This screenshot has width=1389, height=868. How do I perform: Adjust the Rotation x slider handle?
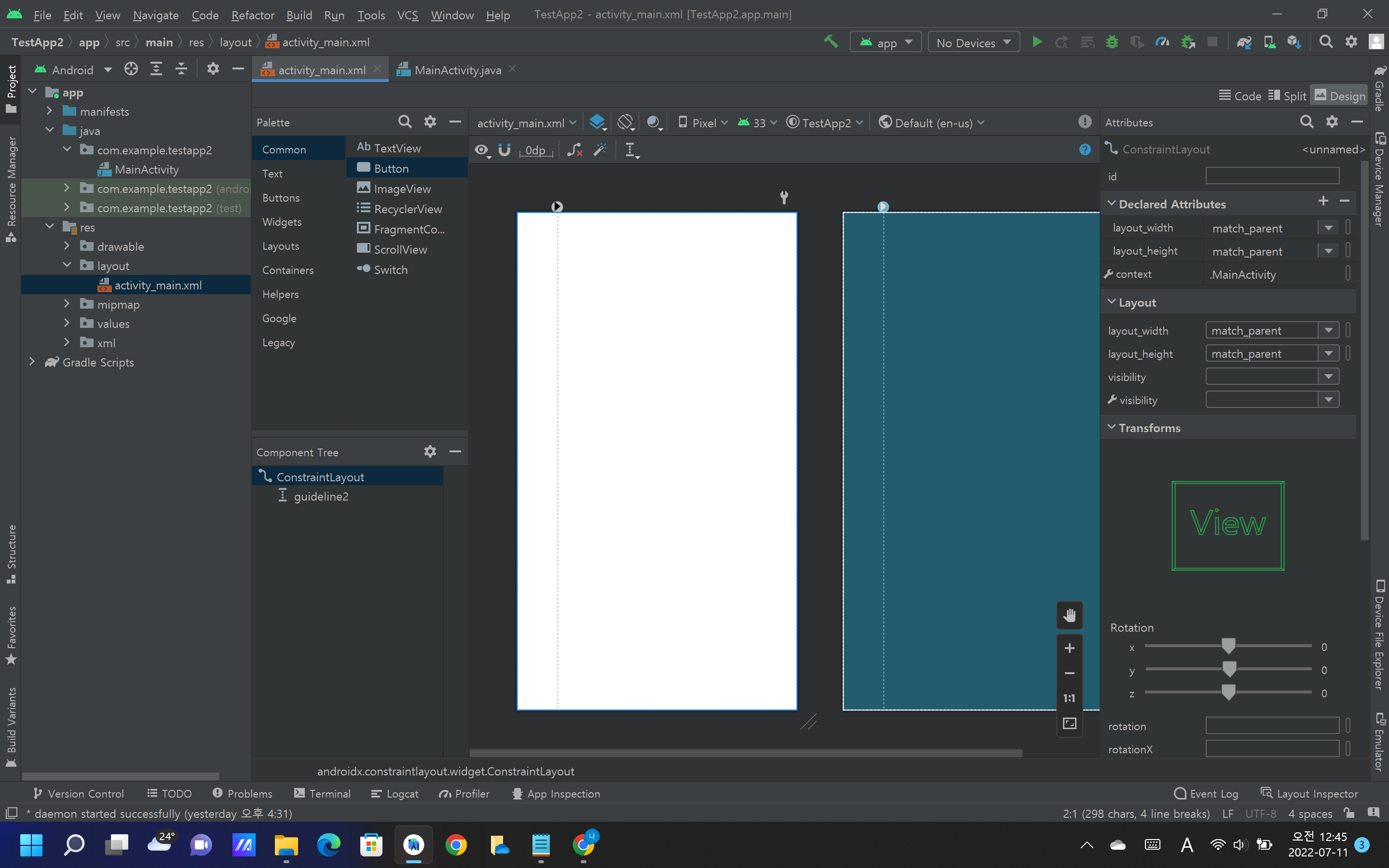(x=1228, y=646)
